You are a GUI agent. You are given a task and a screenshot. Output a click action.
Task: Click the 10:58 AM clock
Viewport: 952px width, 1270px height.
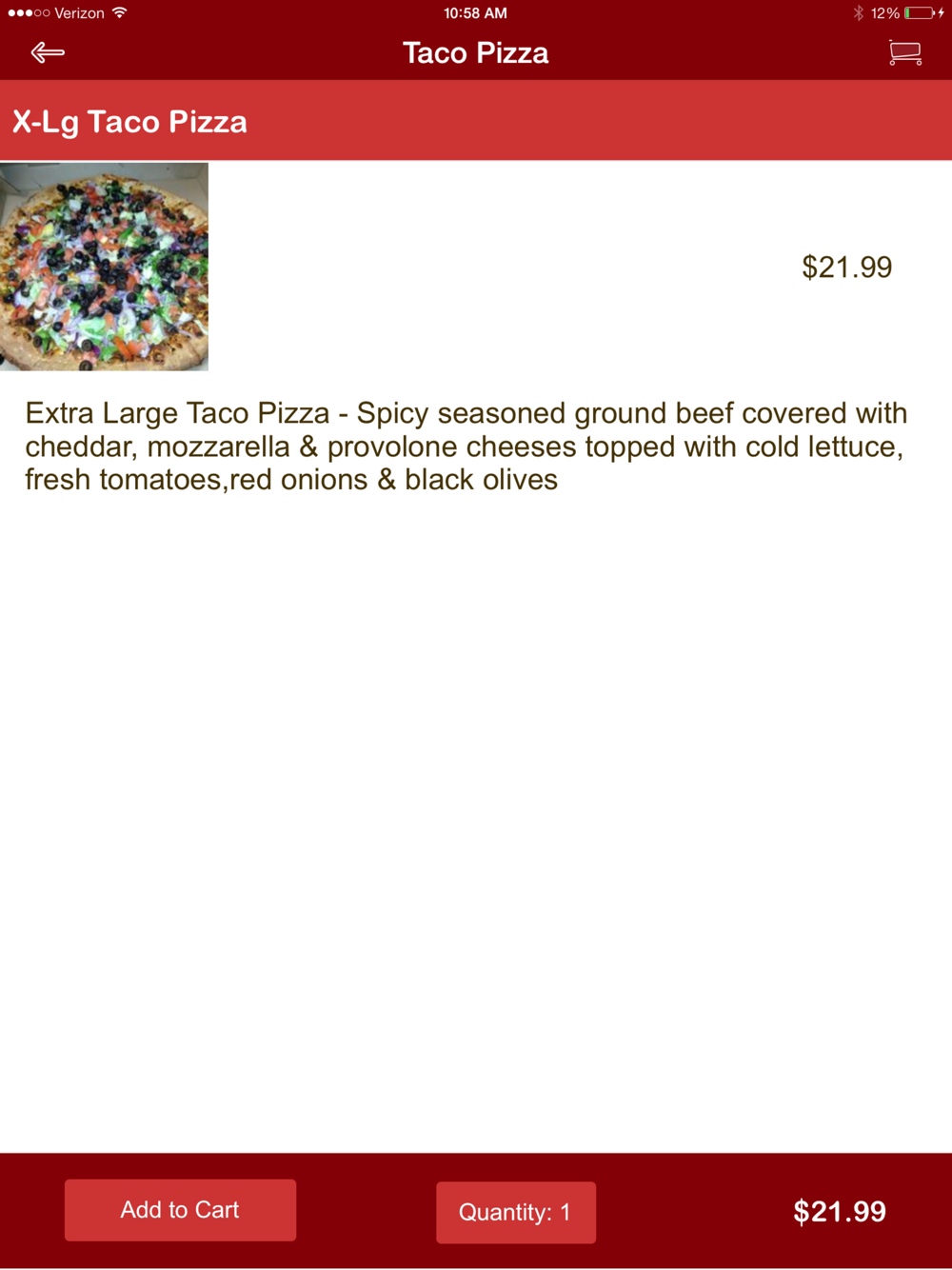coord(475,13)
